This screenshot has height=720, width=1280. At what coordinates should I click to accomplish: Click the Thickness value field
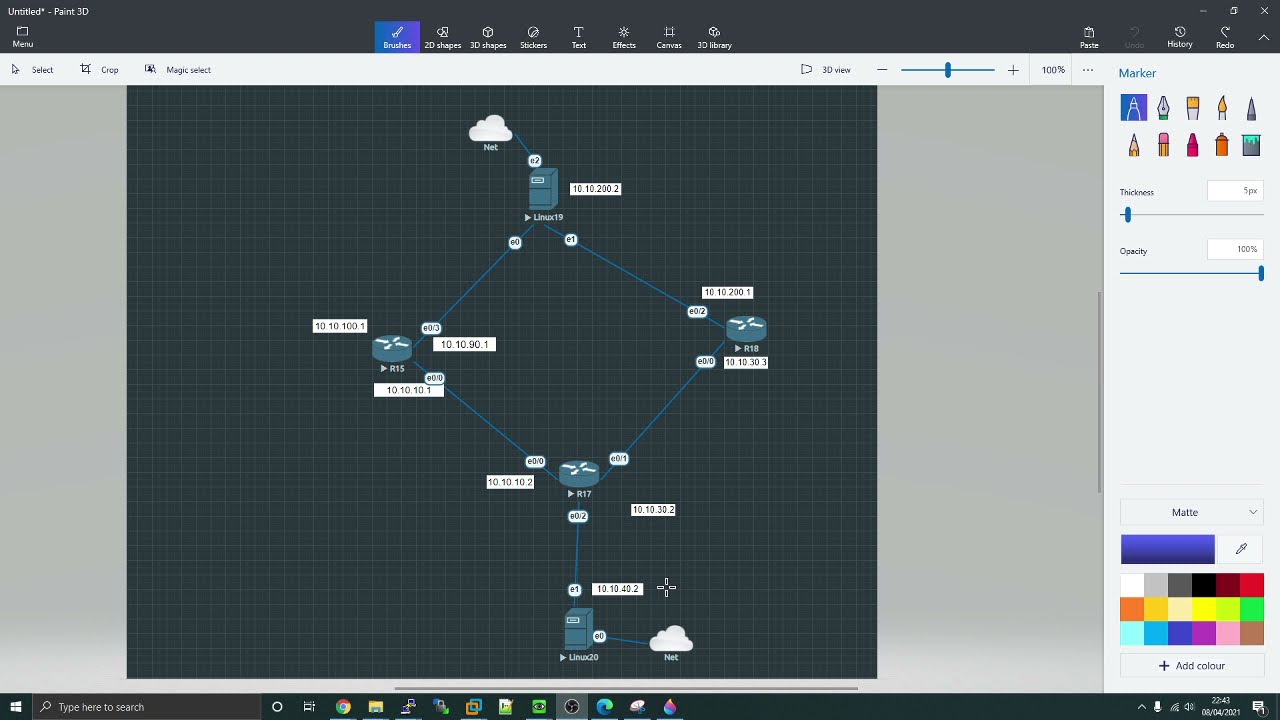pyautogui.click(x=1235, y=190)
